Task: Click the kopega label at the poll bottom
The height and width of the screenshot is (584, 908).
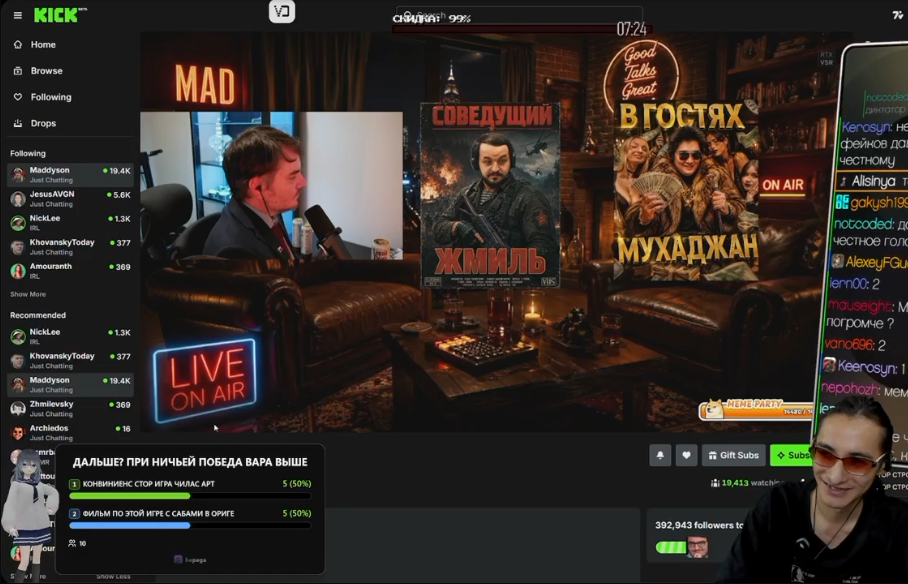Action: click(191, 560)
